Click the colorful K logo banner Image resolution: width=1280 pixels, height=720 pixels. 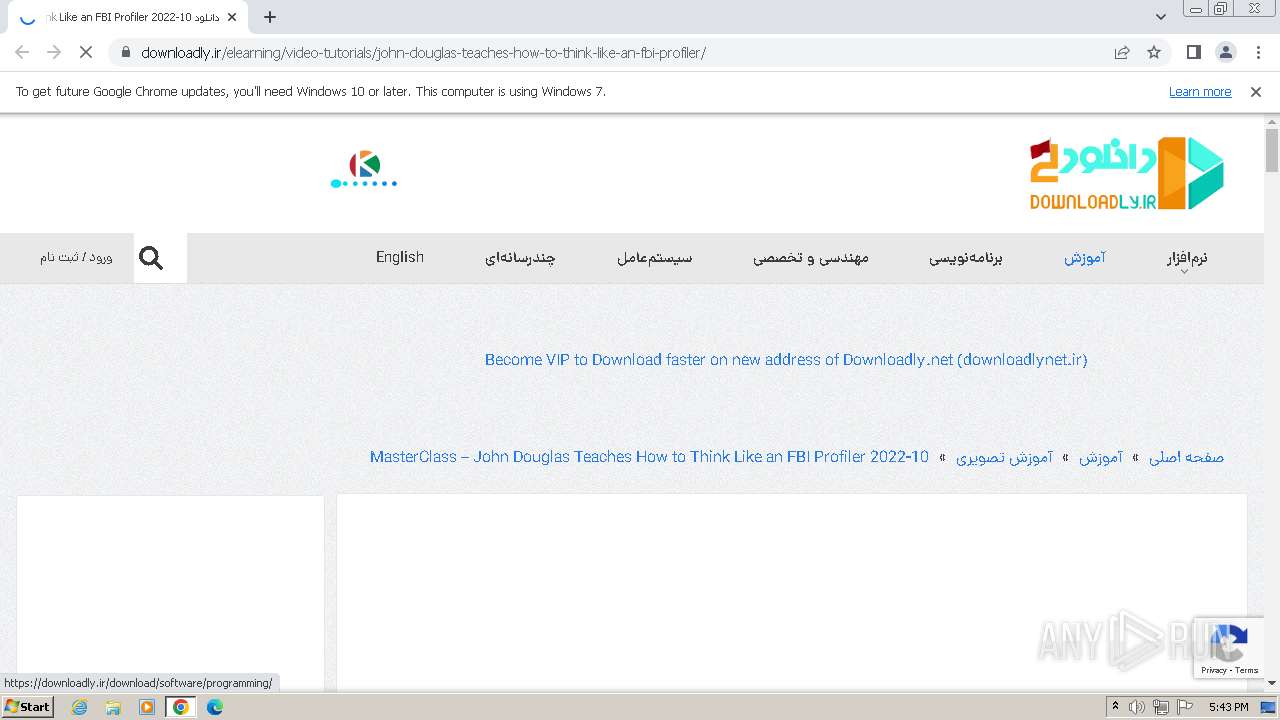(364, 169)
